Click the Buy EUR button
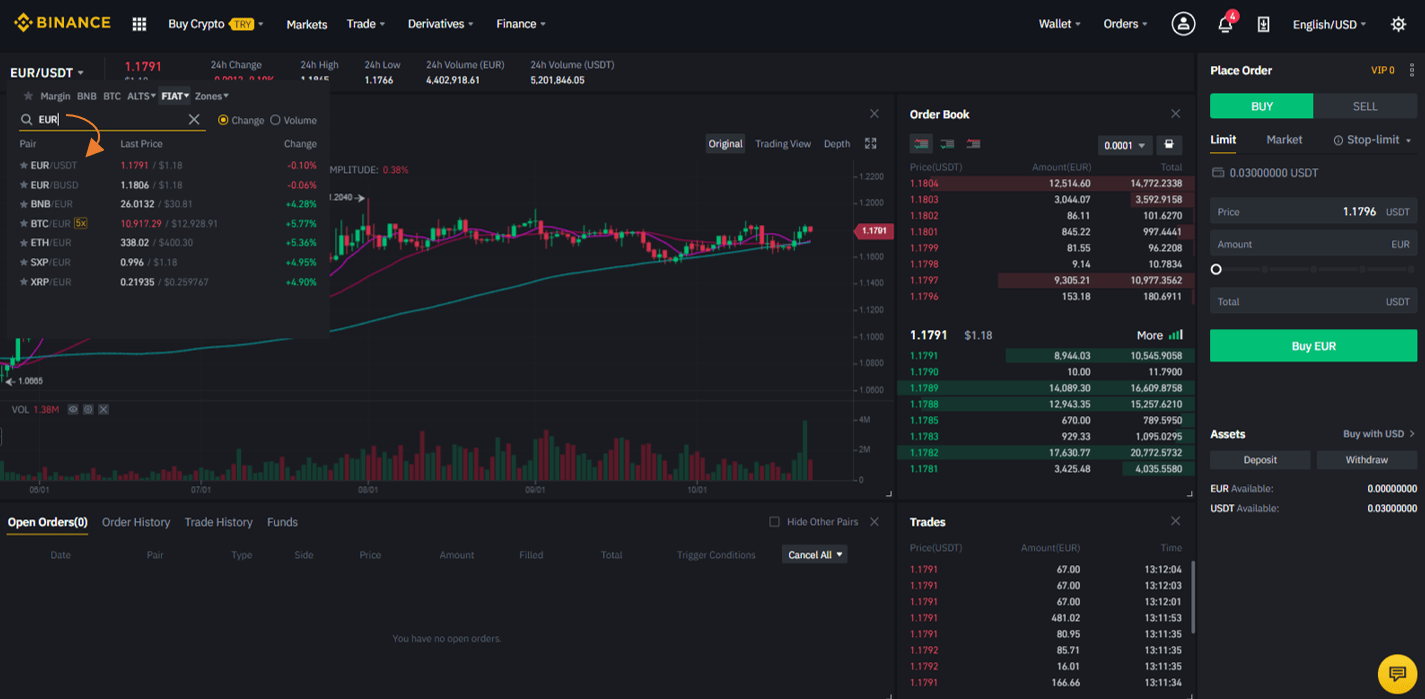The width and height of the screenshot is (1425, 699). [x=1313, y=346]
